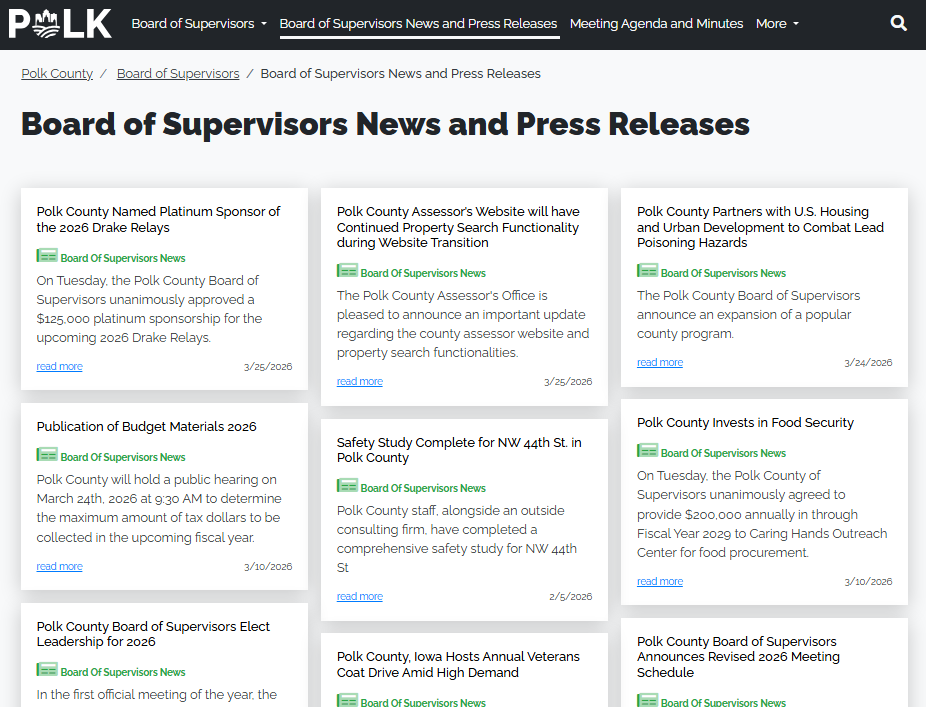Viewport: 926px width, 707px height.
Task: Open Meeting Agenda and Minutes page
Action: (656, 23)
